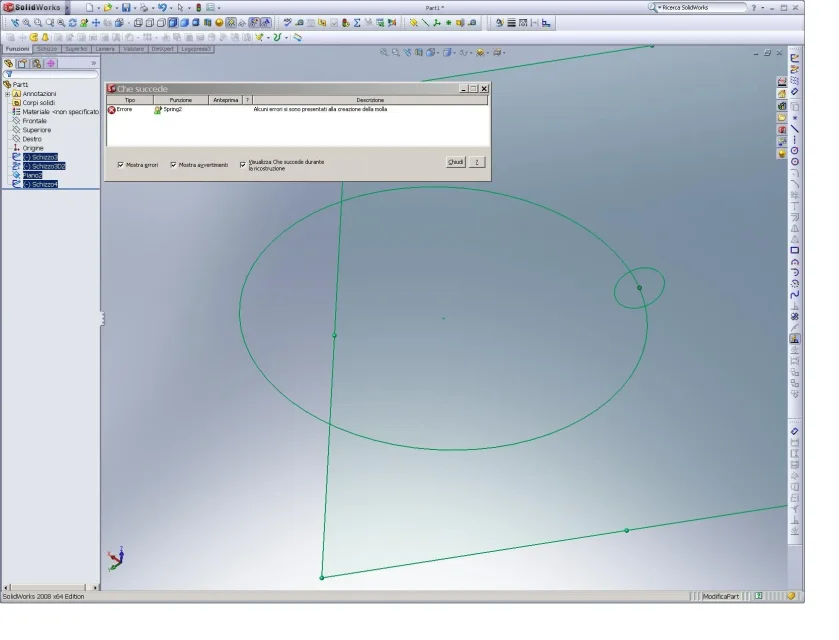Viewport: 839px width, 640px height.
Task: Click the Zoom to area heads-up icon
Action: point(395,52)
